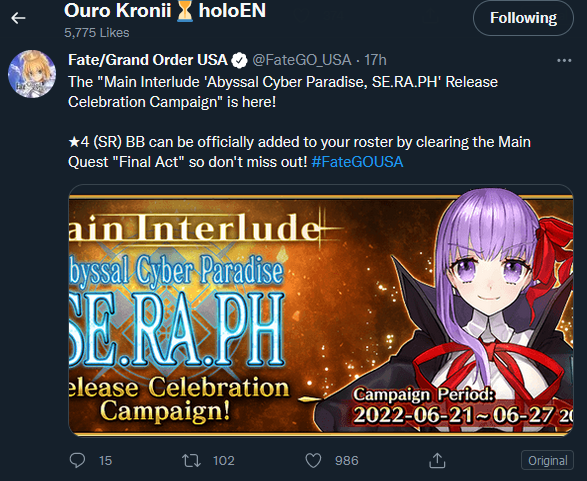The height and width of the screenshot is (481, 587).
Task: Click the Original image button
Action: 547,460
